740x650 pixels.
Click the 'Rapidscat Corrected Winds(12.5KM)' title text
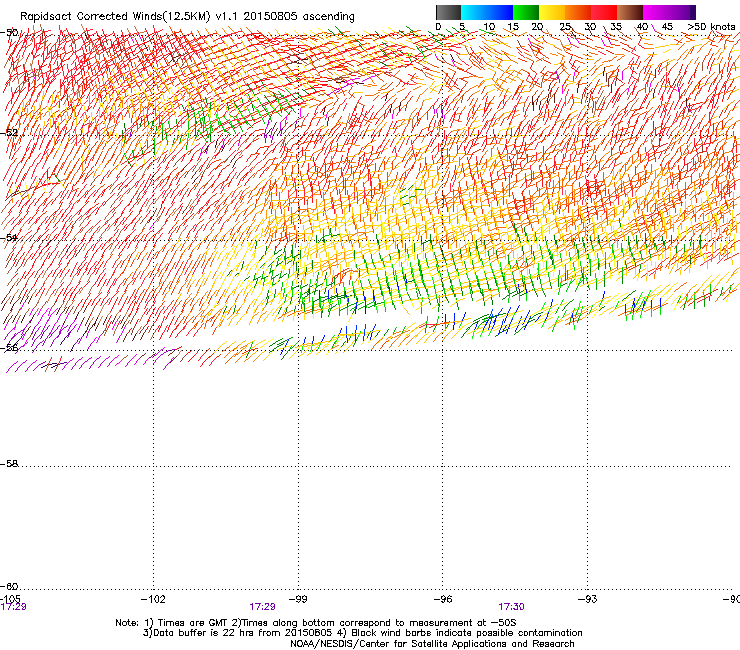[115, 16]
